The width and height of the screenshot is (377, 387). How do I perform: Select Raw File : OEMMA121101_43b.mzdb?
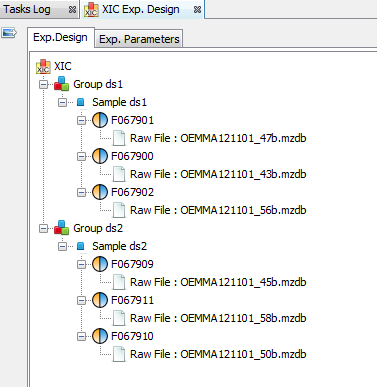click(218, 174)
